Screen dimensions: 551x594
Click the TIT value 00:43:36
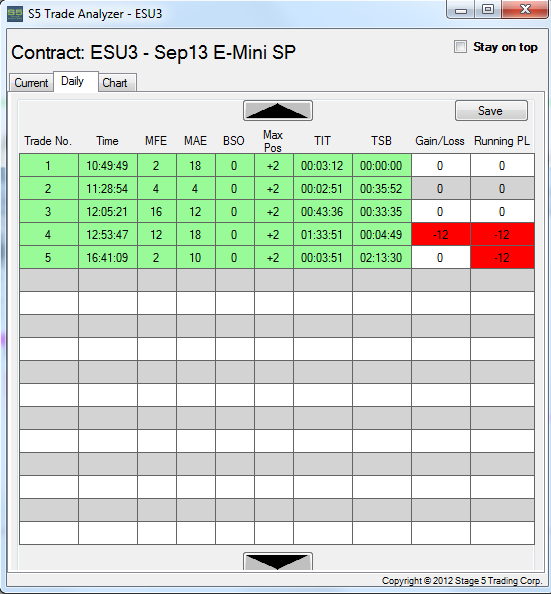323,211
